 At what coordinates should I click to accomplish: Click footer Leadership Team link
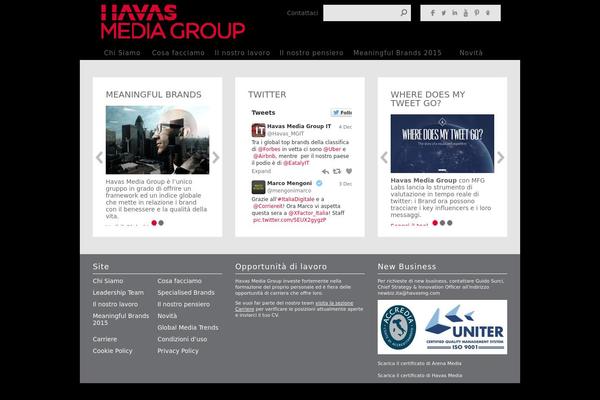(118, 292)
